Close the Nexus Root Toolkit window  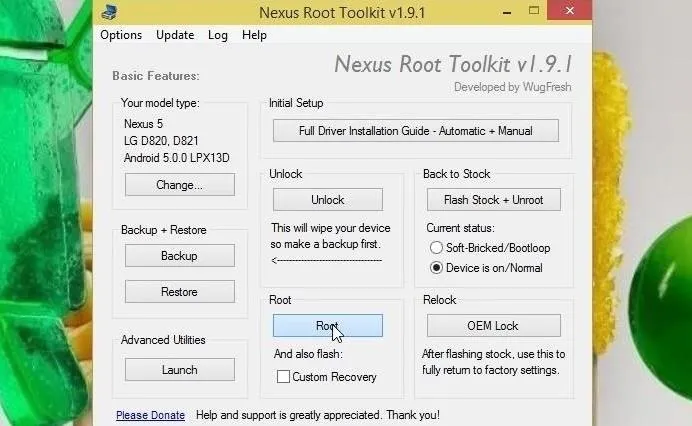pyautogui.click(x=569, y=10)
